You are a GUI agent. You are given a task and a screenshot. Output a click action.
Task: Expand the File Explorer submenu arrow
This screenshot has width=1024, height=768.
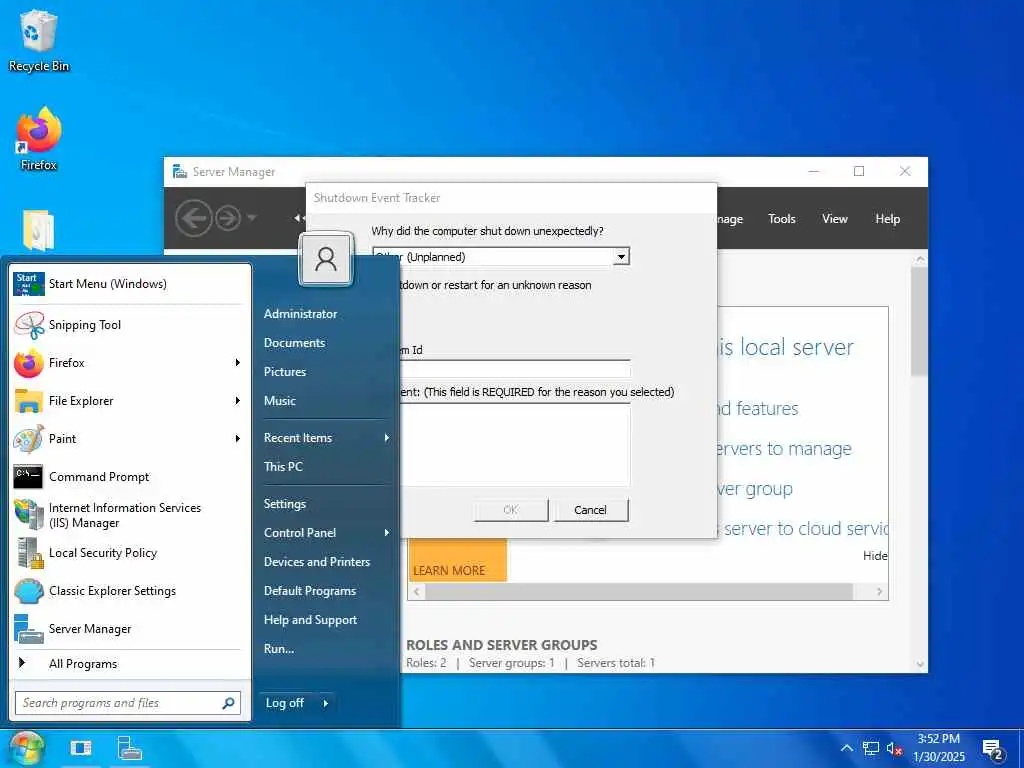pyautogui.click(x=238, y=401)
